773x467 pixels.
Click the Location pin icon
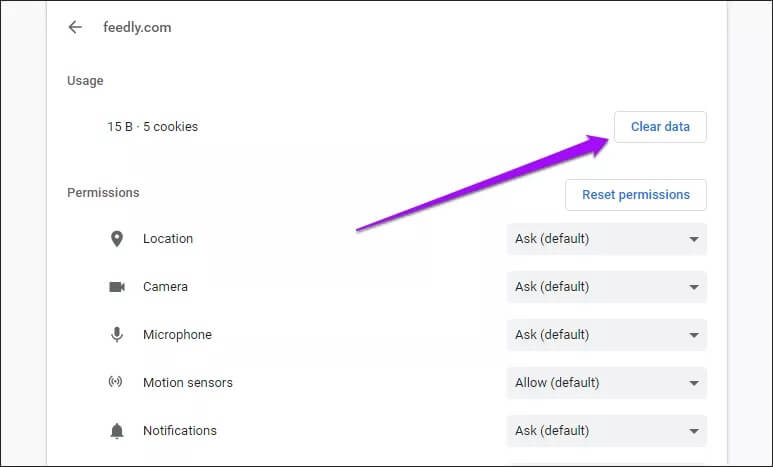(117, 239)
